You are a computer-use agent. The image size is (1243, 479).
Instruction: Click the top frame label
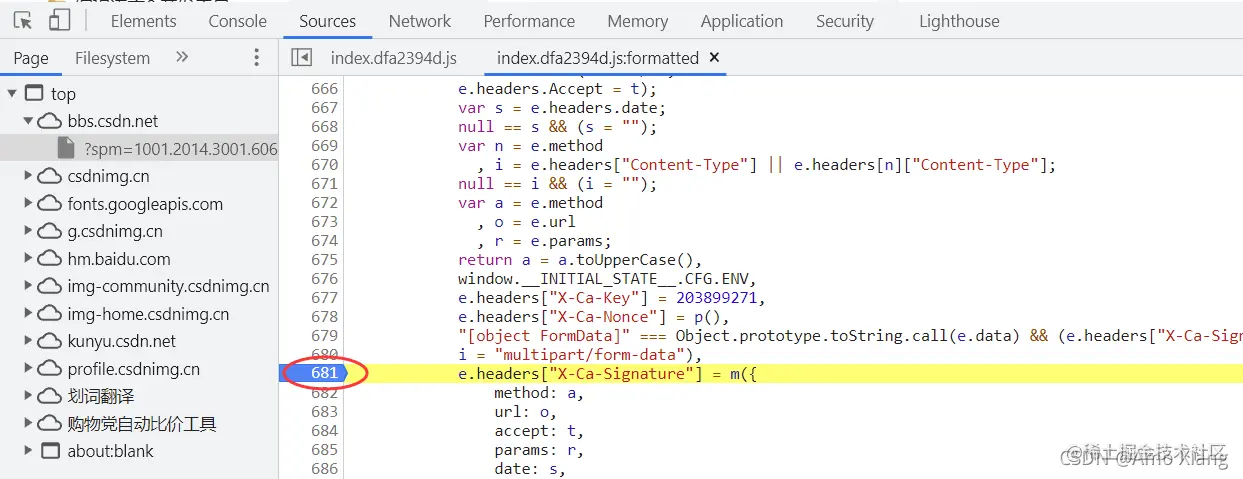pyautogui.click(x=63, y=94)
